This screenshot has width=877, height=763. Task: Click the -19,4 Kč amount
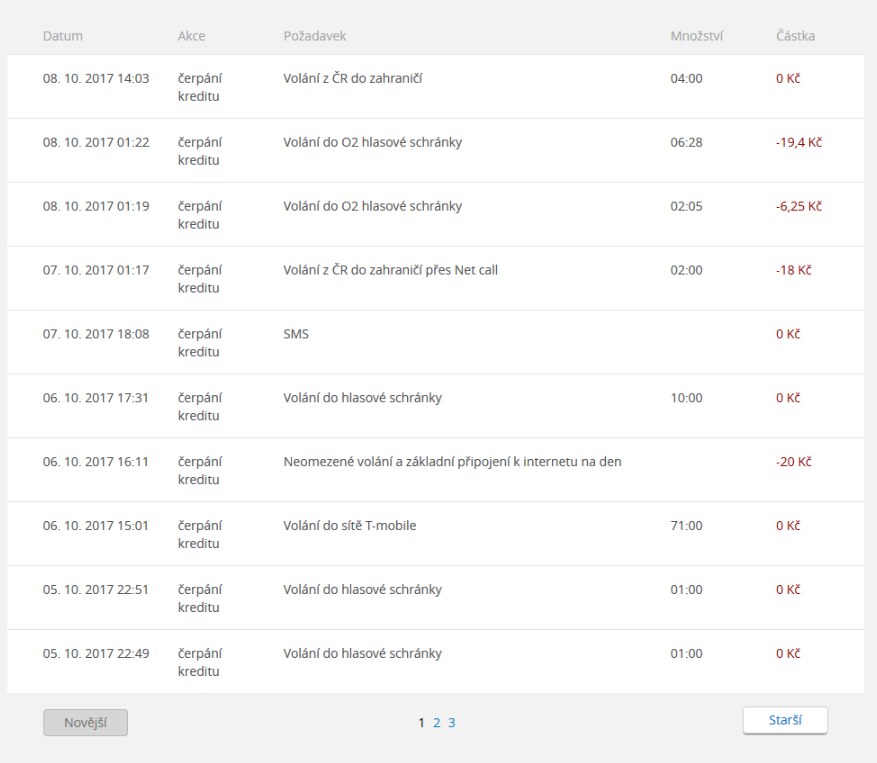(x=798, y=142)
